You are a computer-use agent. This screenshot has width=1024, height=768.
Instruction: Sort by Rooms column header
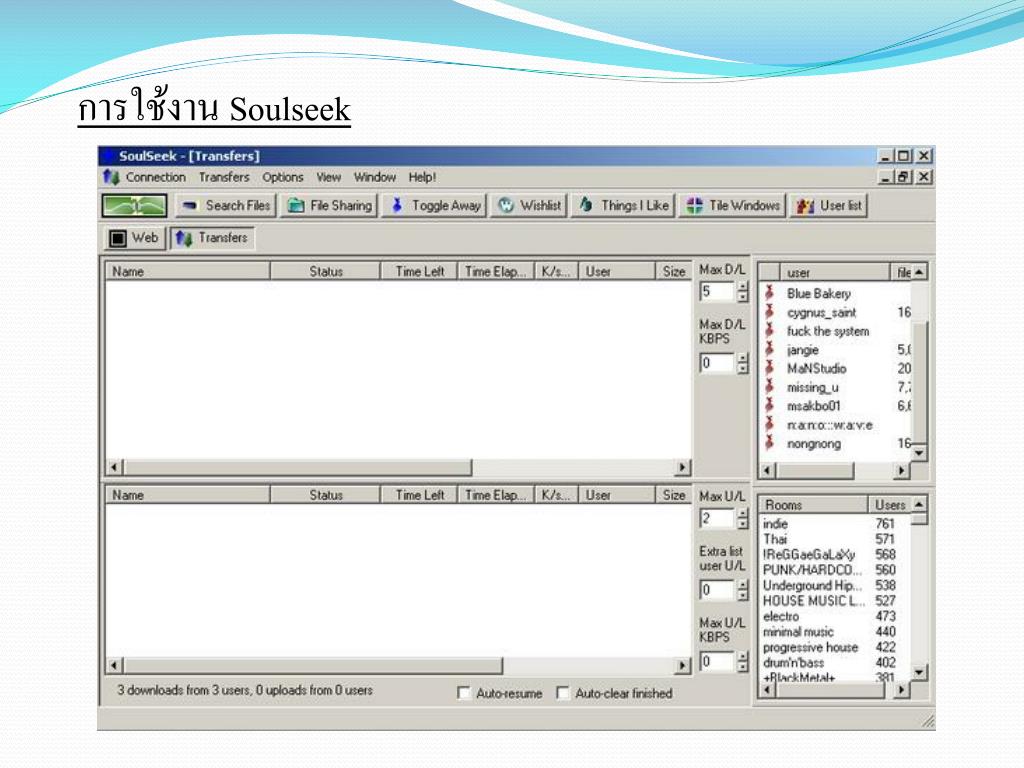(x=814, y=505)
